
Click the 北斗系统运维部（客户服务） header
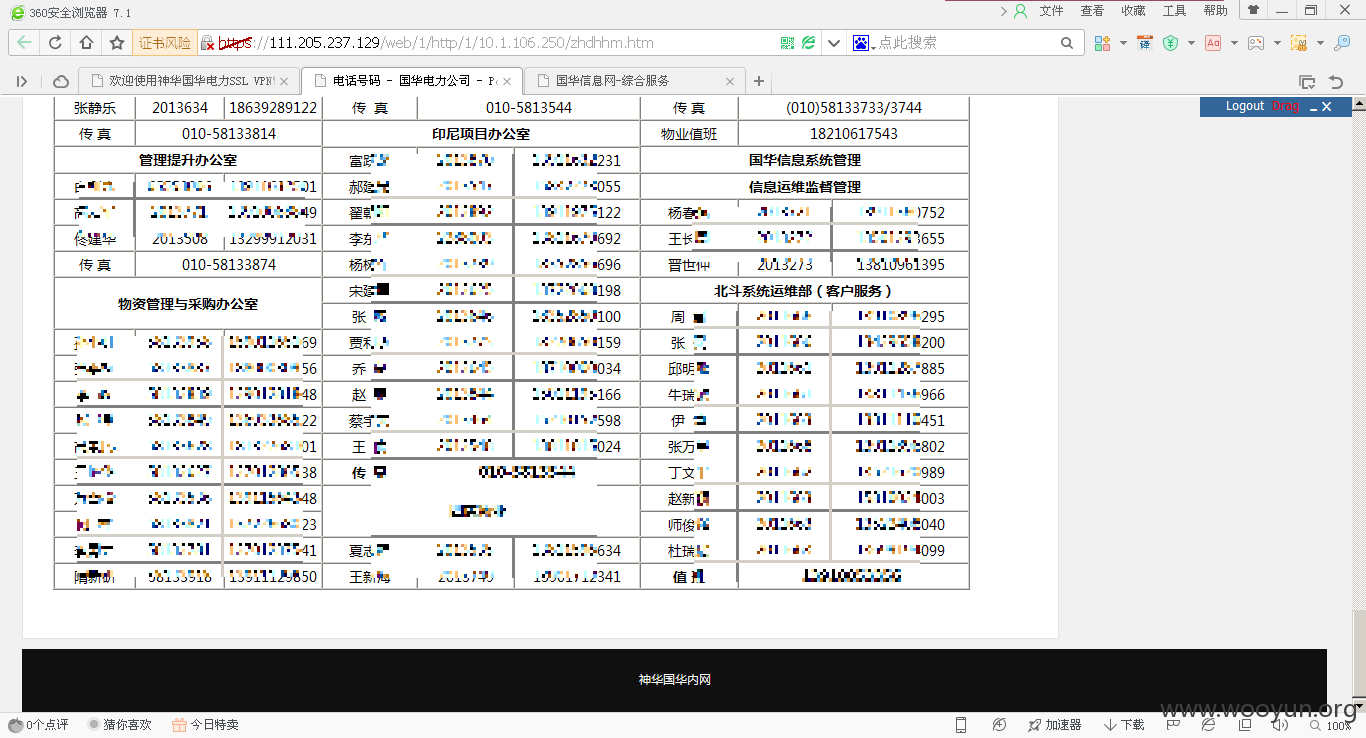[804, 291]
